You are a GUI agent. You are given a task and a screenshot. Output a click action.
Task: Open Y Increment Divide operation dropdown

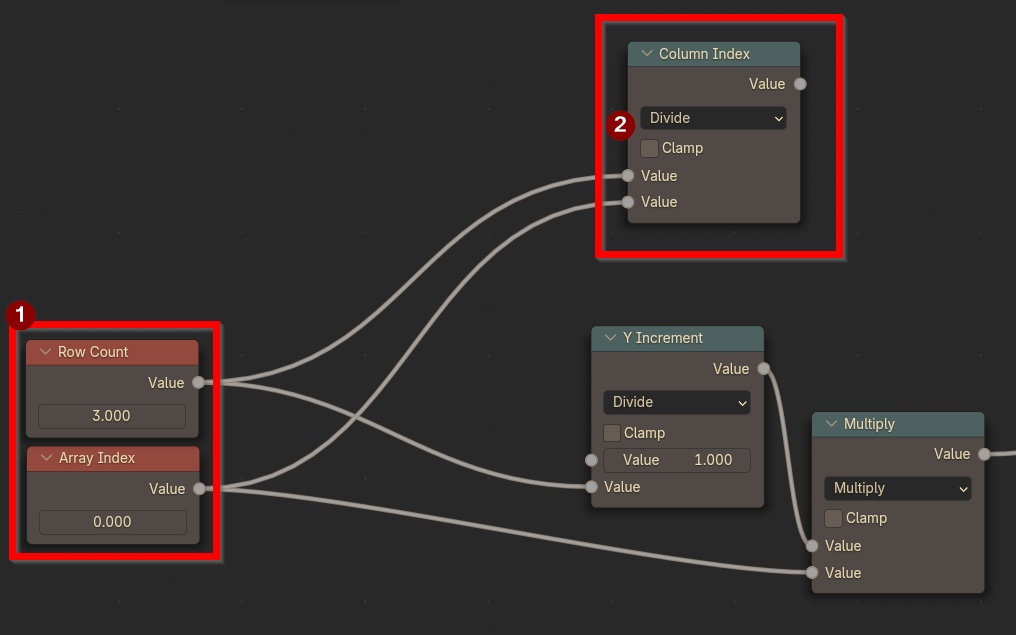pos(676,402)
